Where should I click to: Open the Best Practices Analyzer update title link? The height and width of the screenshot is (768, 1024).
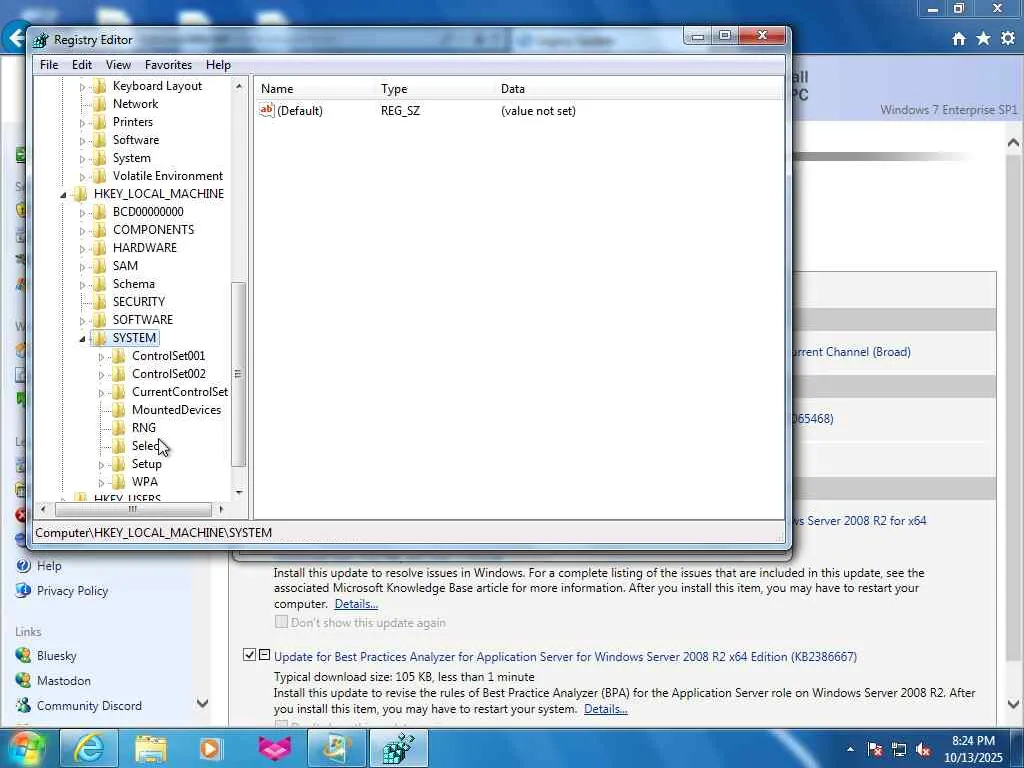click(565, 657)
